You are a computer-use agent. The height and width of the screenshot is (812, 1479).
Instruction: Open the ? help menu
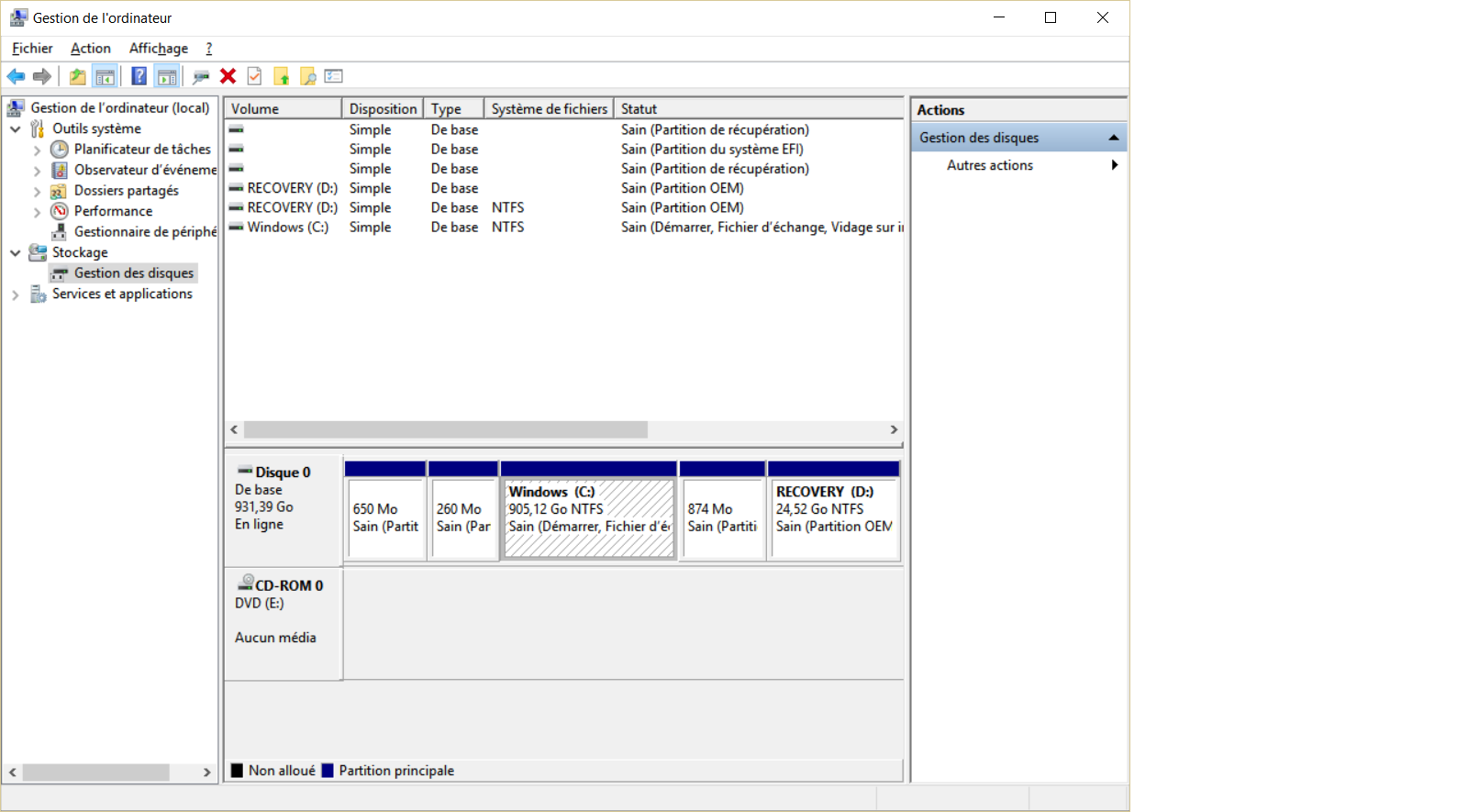click(209, 49)
